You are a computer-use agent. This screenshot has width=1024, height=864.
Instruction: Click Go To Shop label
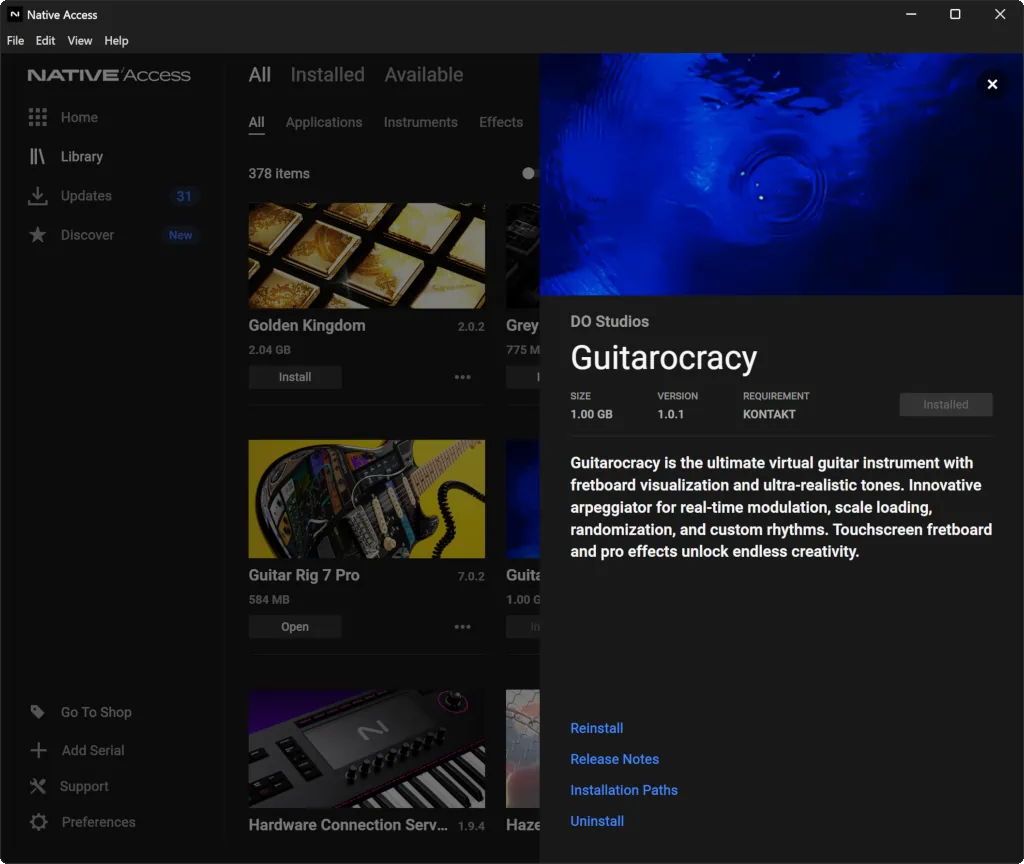click(96, 712)
